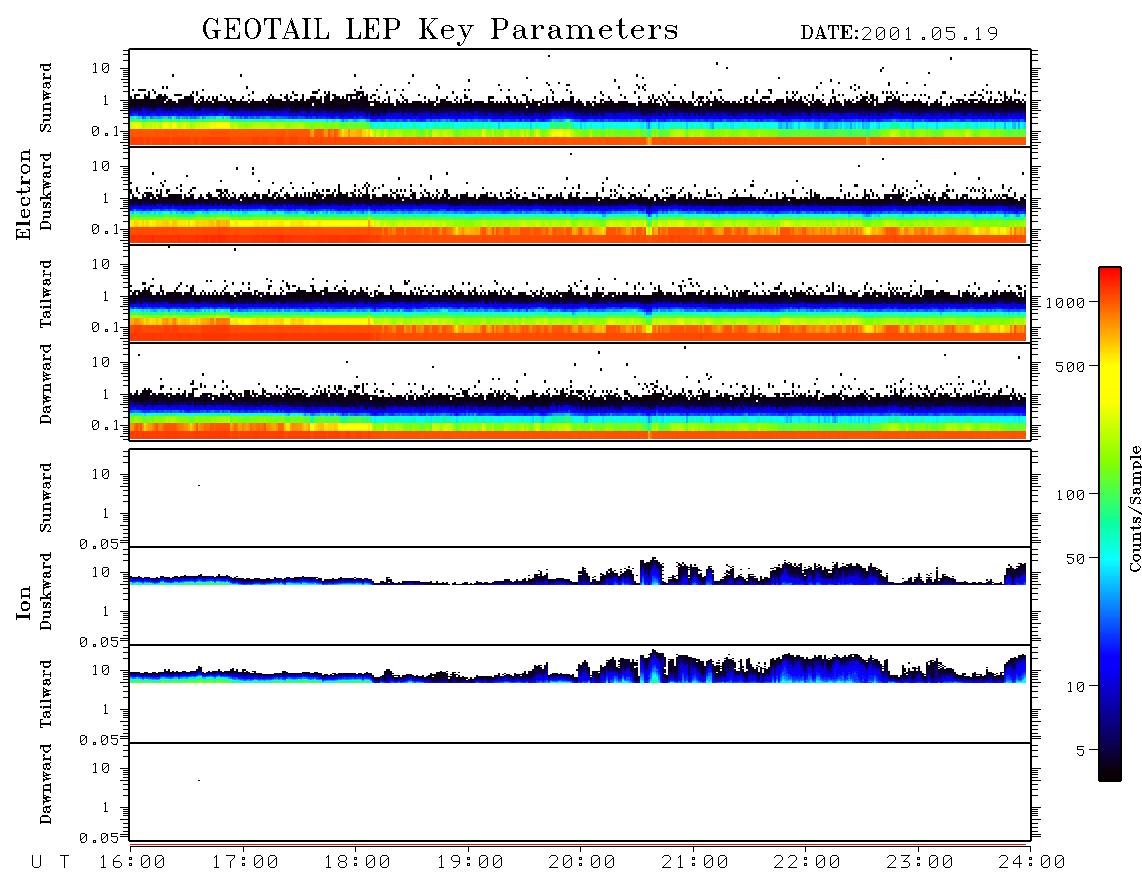The image size is (1142, 880).
Task: Click the Ion 'Sunward' panel label
Action: 46,498
